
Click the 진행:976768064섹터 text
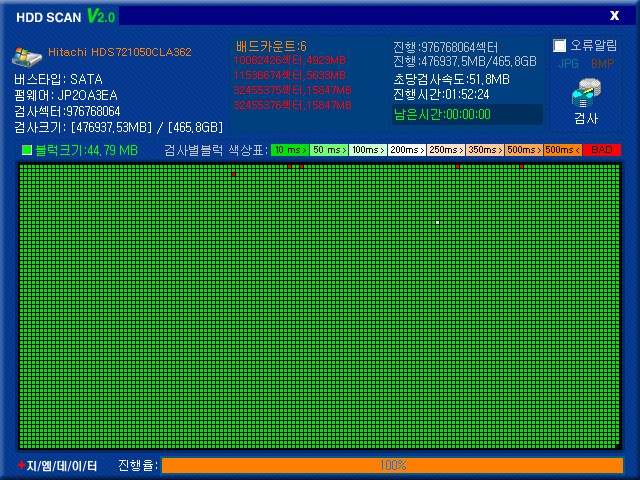click(x=445, y=47)
